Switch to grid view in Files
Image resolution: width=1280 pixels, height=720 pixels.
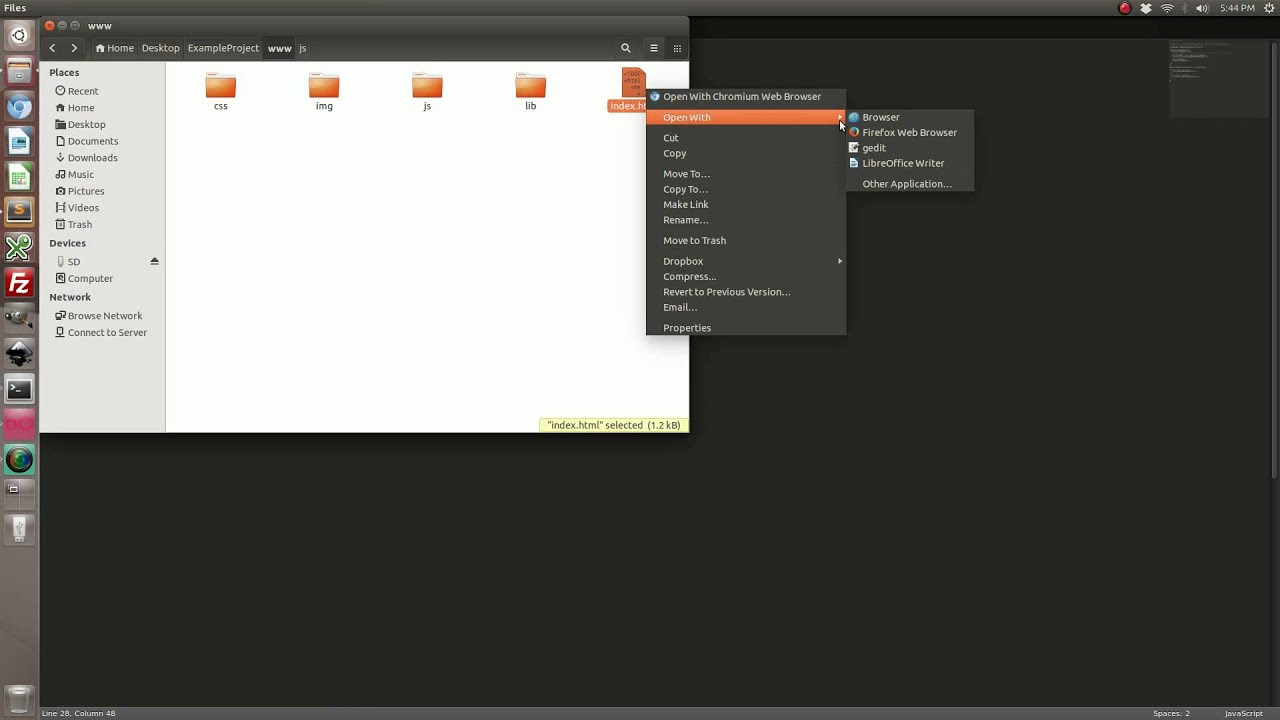677,48
